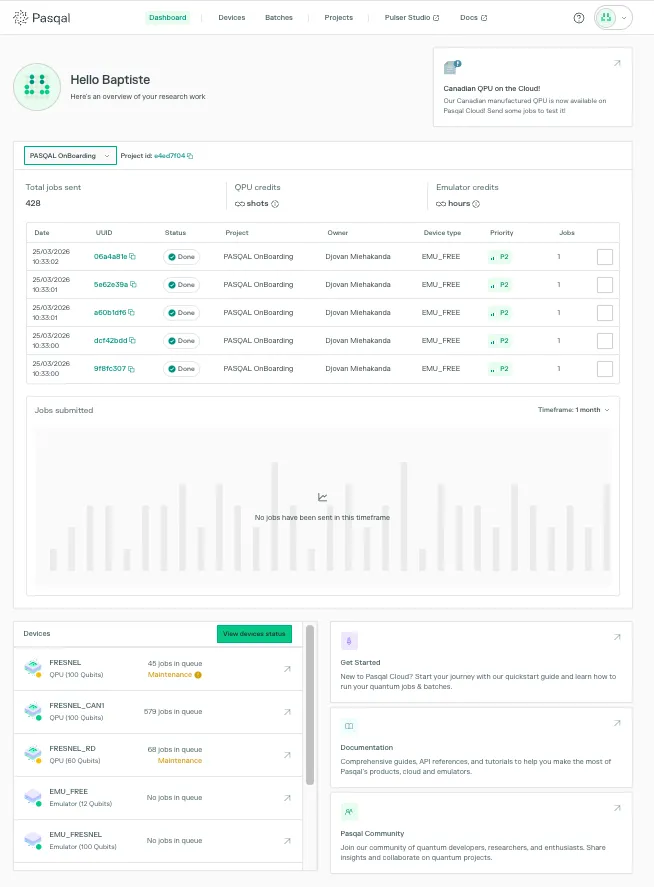Open PASQAL OnBoarding project dropdown
This screenshot has height=887, width=654.
coord(70,156)
